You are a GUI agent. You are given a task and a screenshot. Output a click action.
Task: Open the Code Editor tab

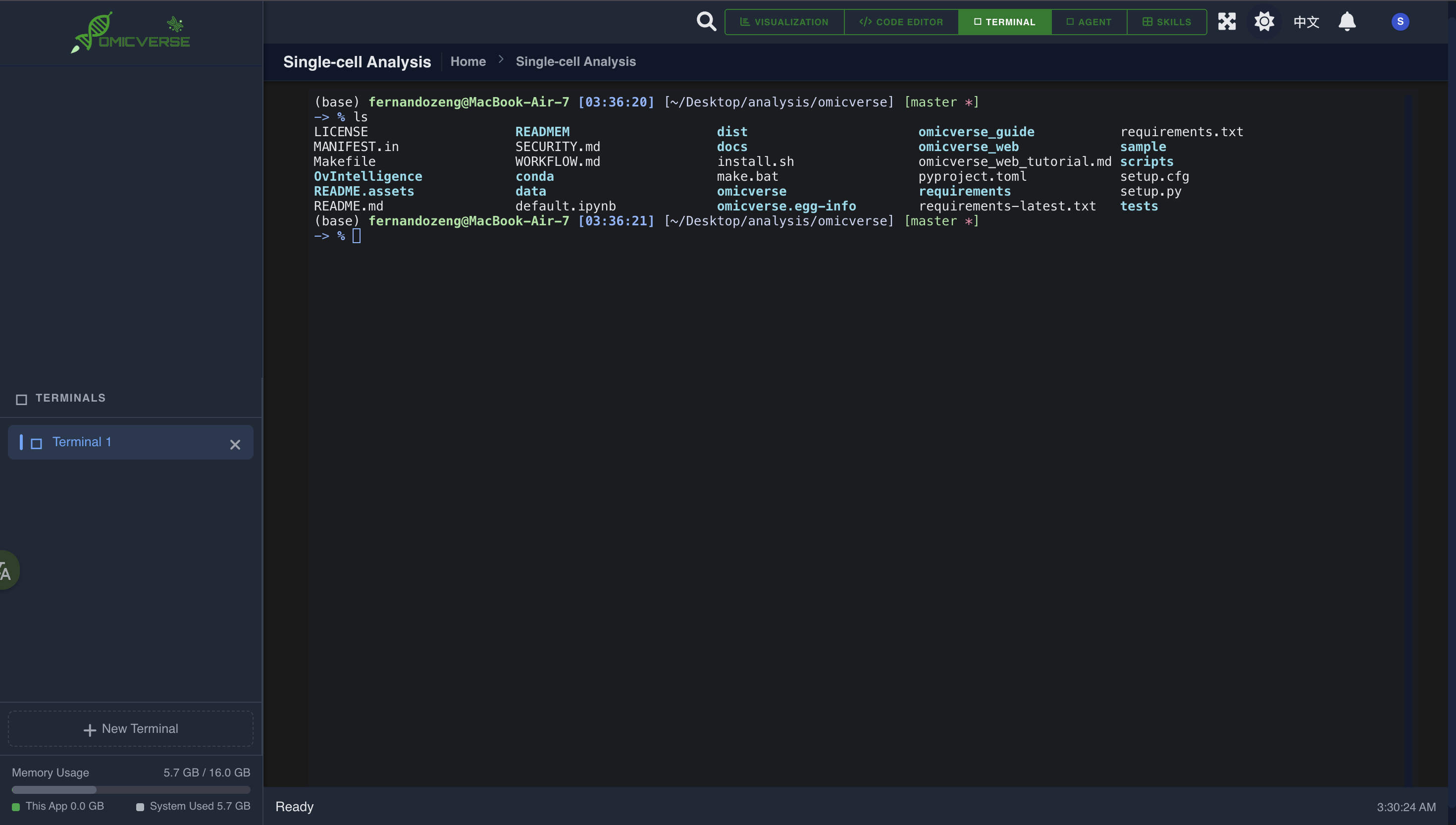coord(901,22)
